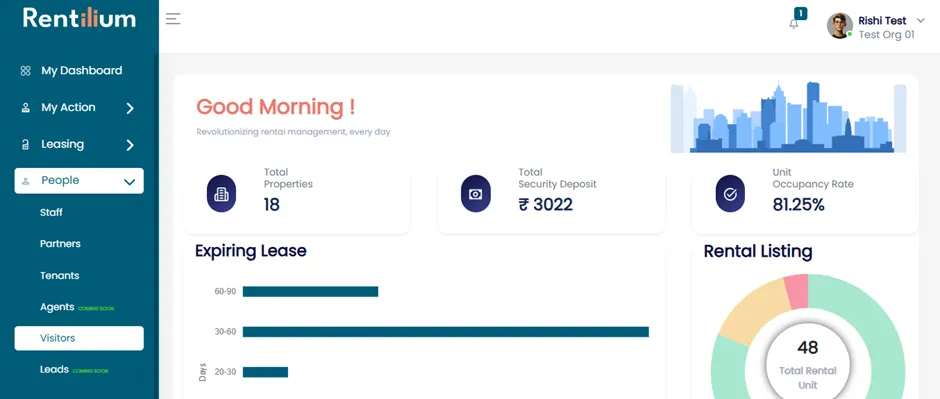Viewport: 940px width, 399px height.
Task: Click the Total Security Deposit money icon
Action: [x=475, y=194]
